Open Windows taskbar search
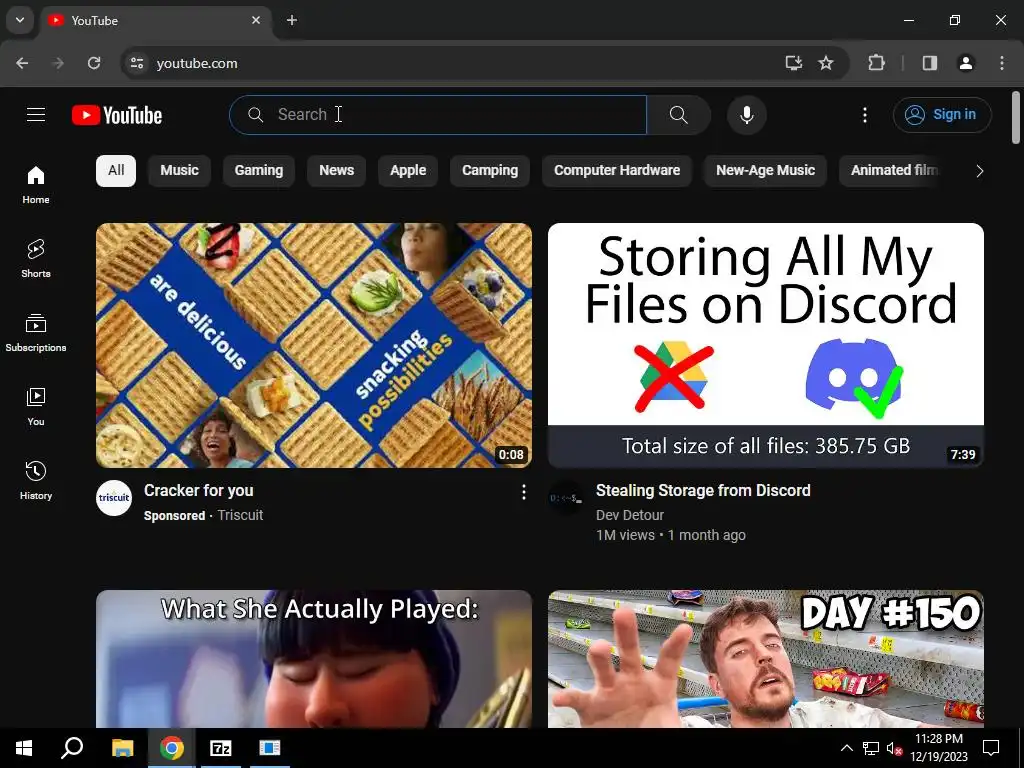Image resolution: width=1024 pixels, height=768 pixels. (x=72, y=748)
